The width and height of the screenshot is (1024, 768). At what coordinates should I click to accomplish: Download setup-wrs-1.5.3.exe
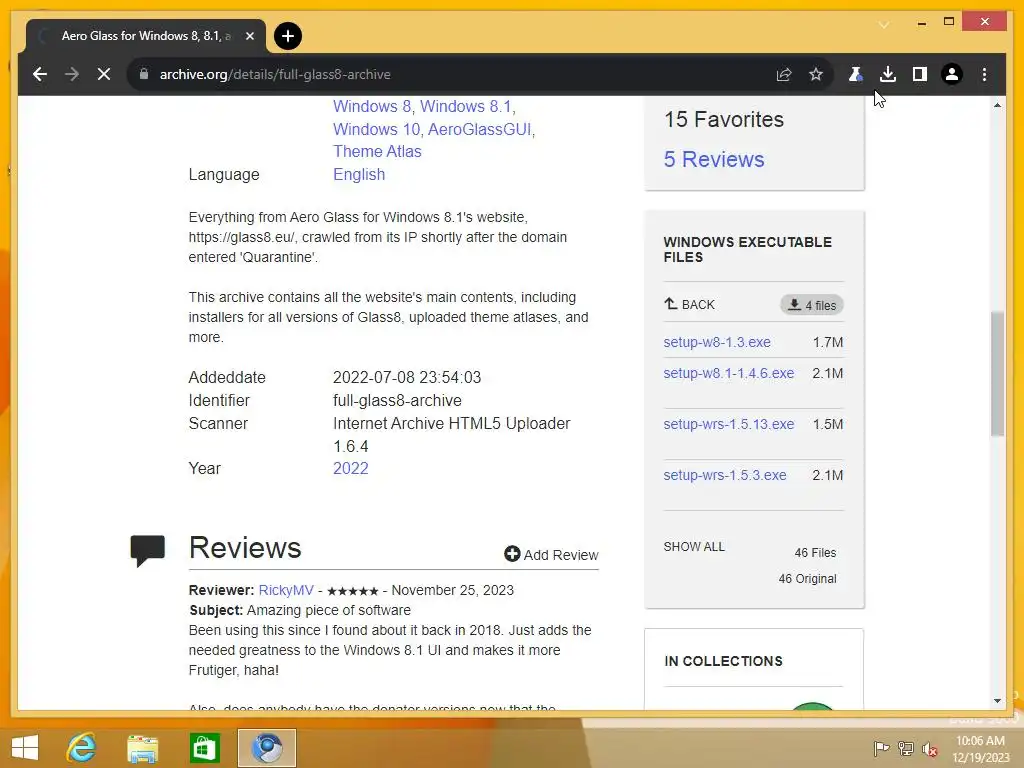click(x=724, y=475)
